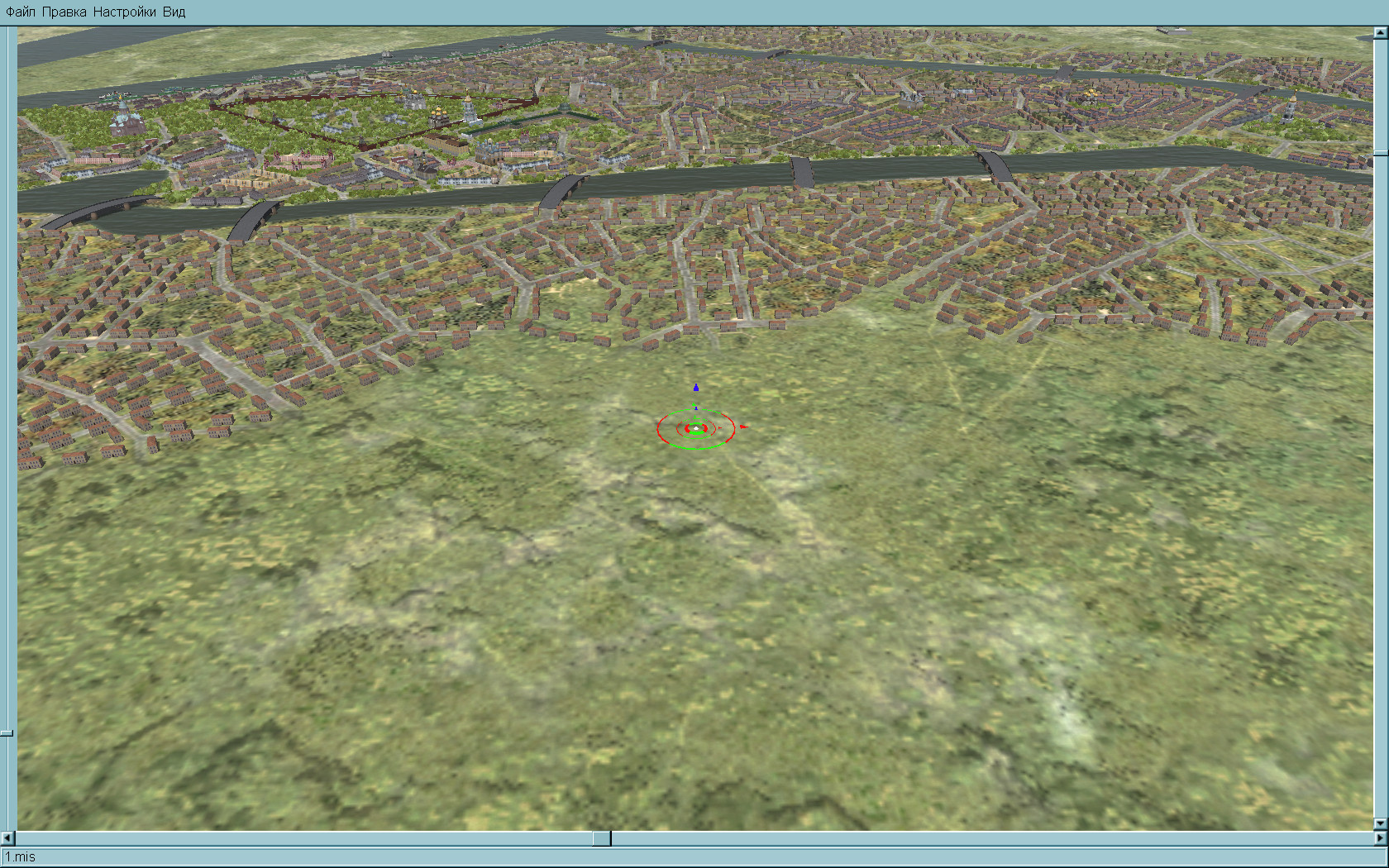Click the horizontal scrollbar thumb
The height and width of the screenshot is (868, 1389).
602,838
